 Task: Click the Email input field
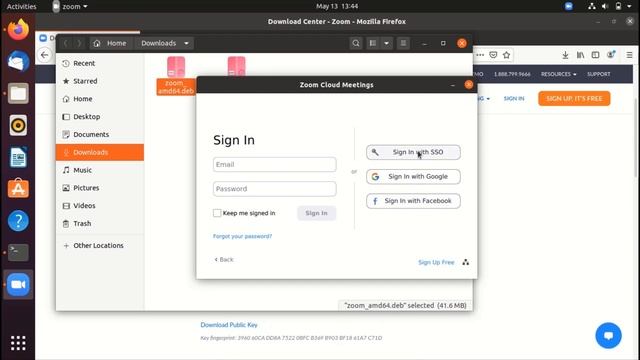tap(274, 164)
